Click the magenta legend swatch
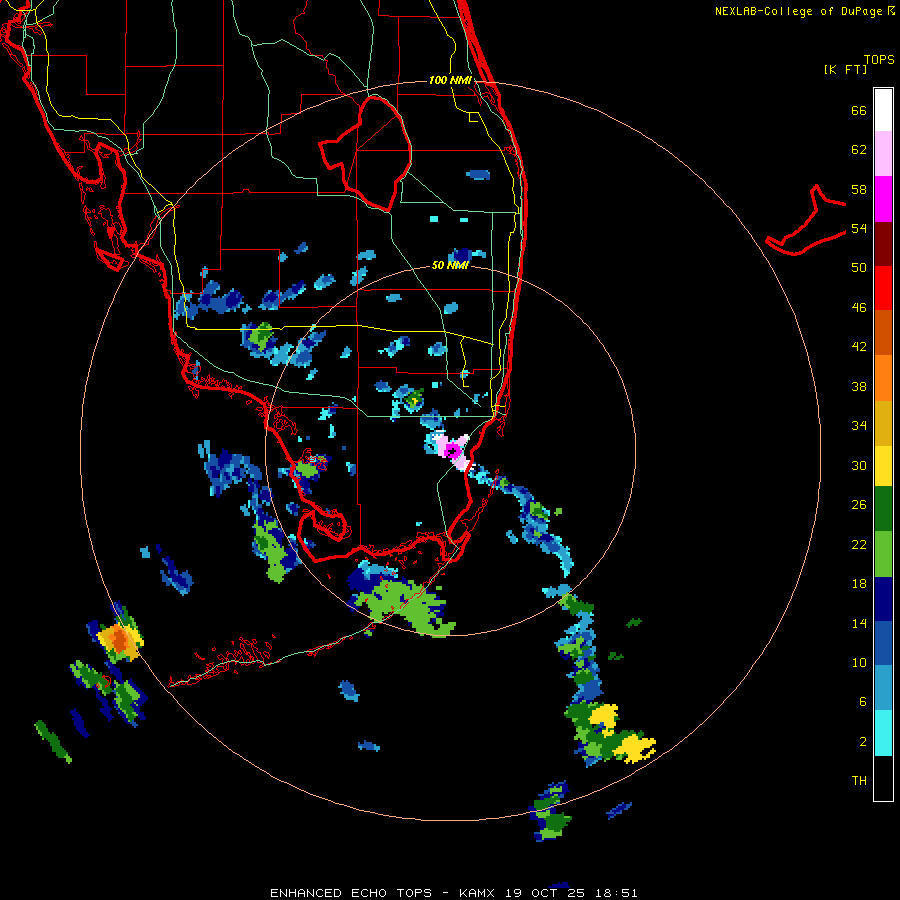This screenshot has height=900, width=900. coord(883,199)
